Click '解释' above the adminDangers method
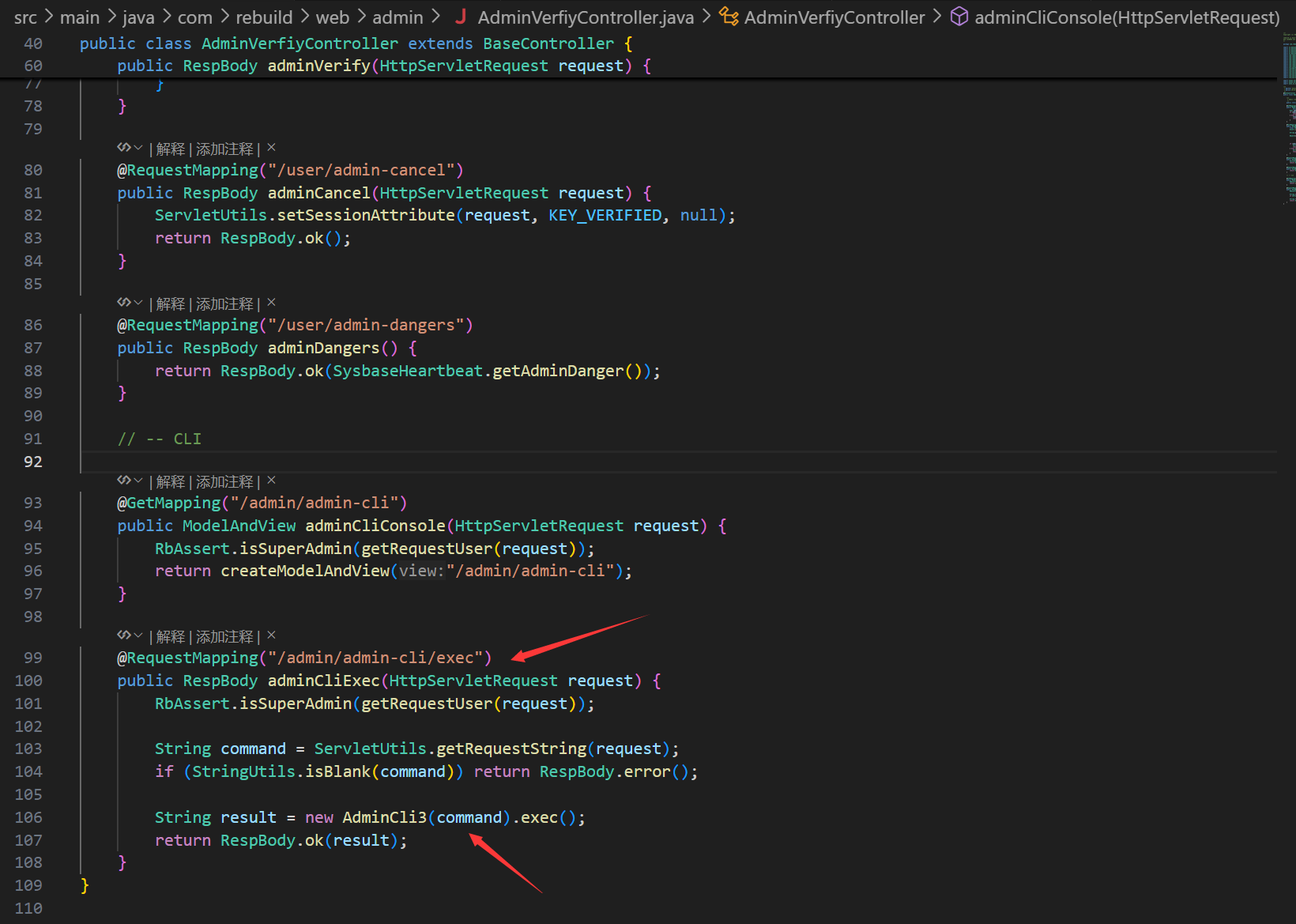The height and width of the screenshot is (924, 1296). click(x=170, y=304)
